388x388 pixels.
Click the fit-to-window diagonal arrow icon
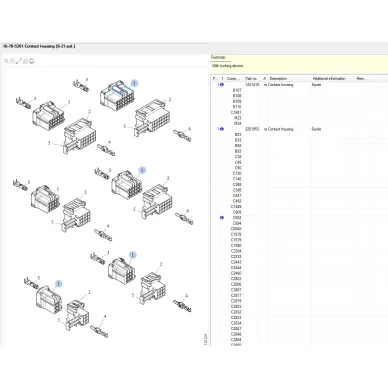(19, 61)
